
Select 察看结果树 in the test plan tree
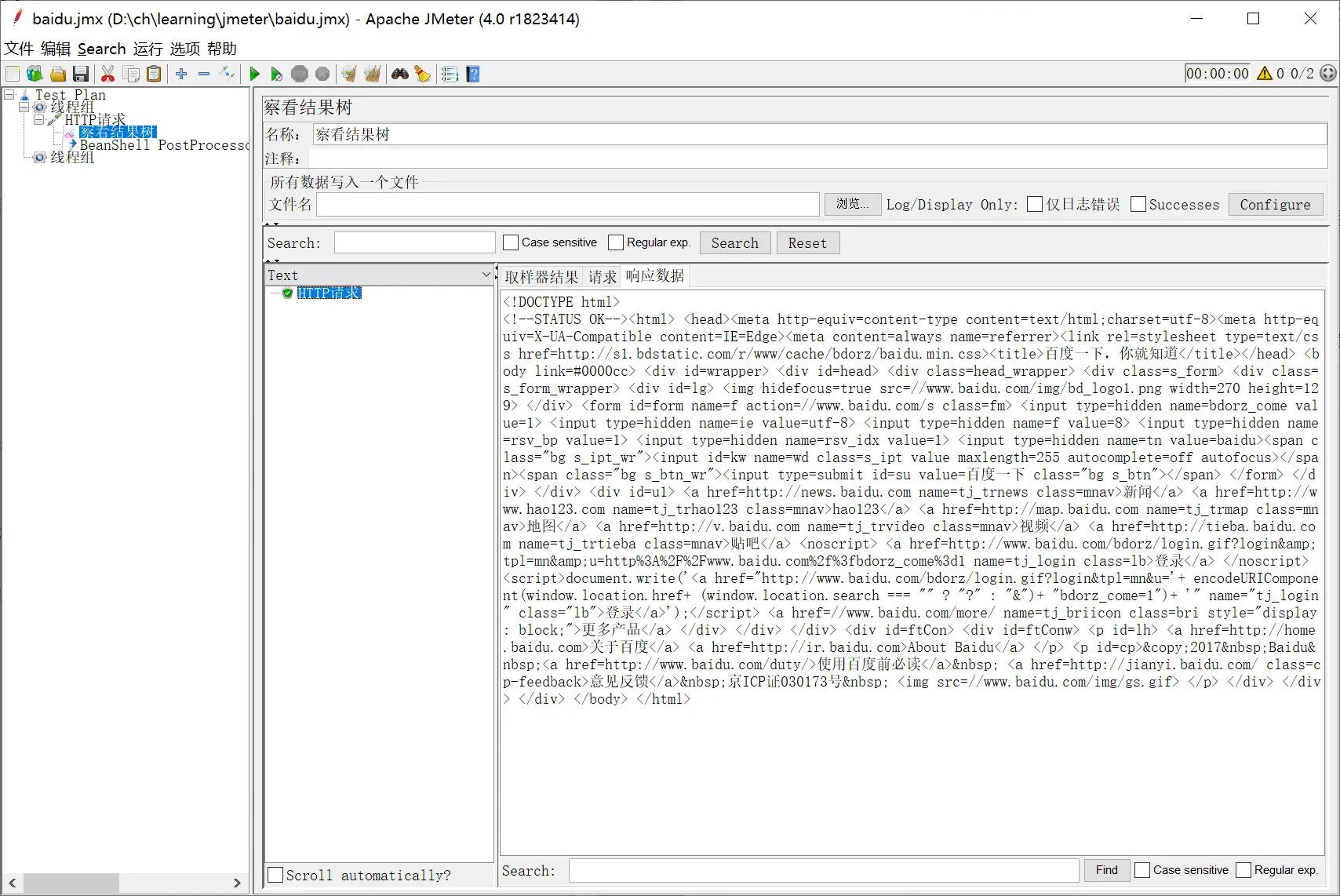point(118,132)
